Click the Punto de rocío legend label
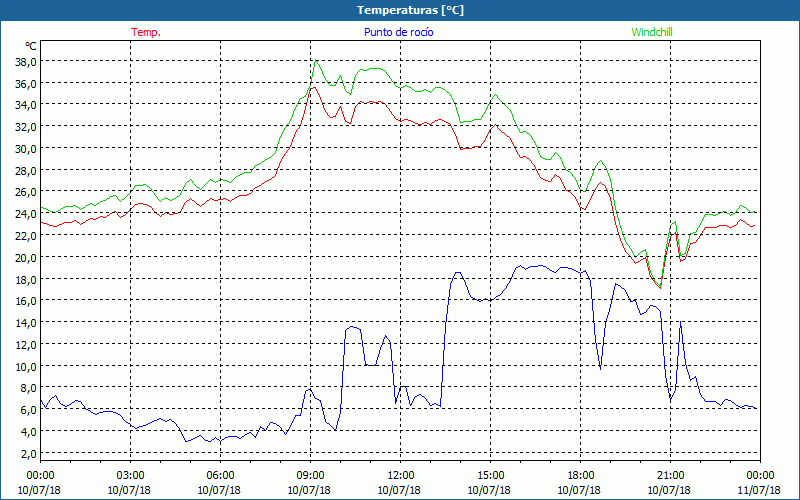800x500 pixels. (x=398, y=32)
